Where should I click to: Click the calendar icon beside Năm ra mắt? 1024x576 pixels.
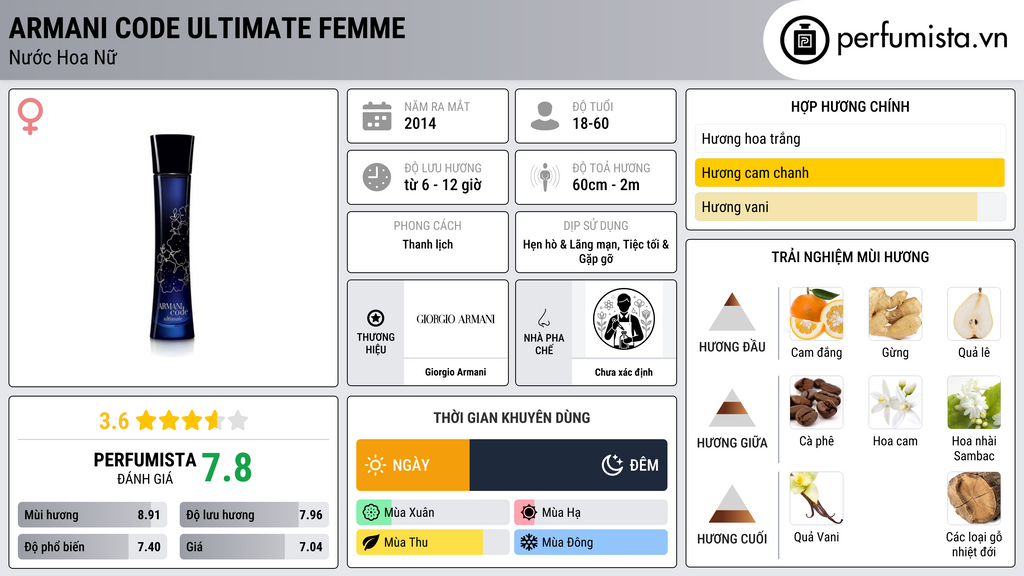(x=377, y=116)
